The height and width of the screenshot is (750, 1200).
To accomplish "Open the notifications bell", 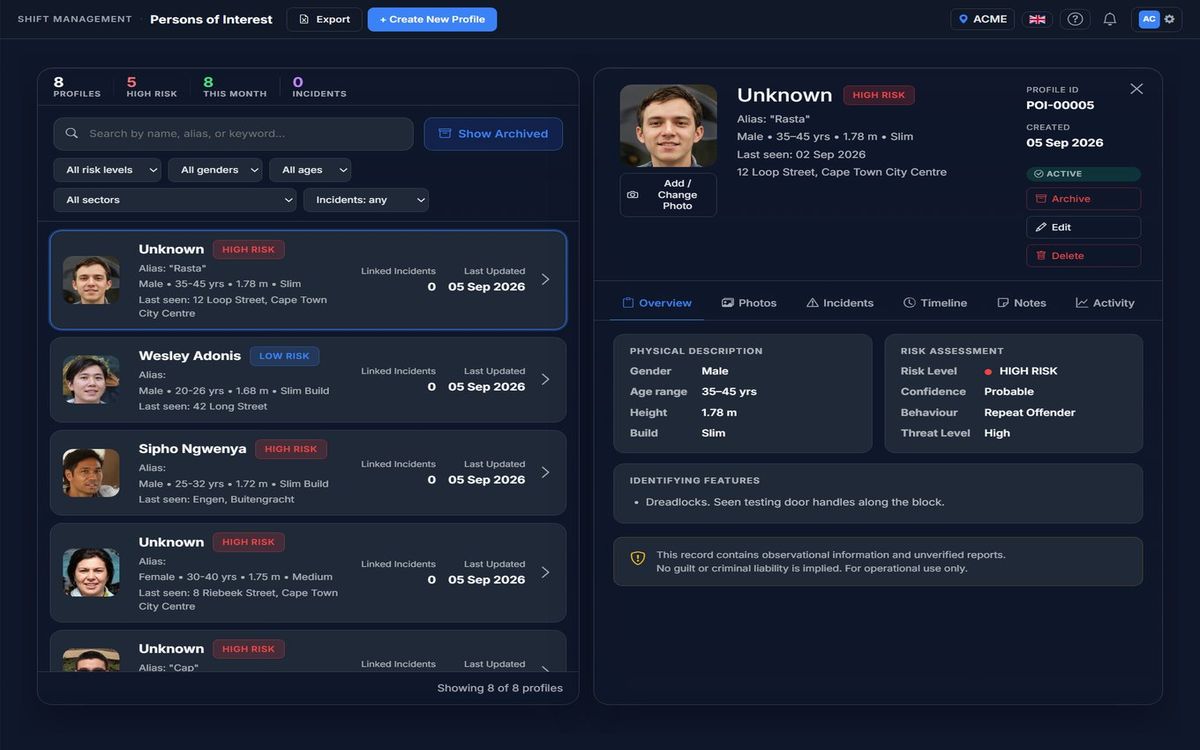I will 1110,19.
